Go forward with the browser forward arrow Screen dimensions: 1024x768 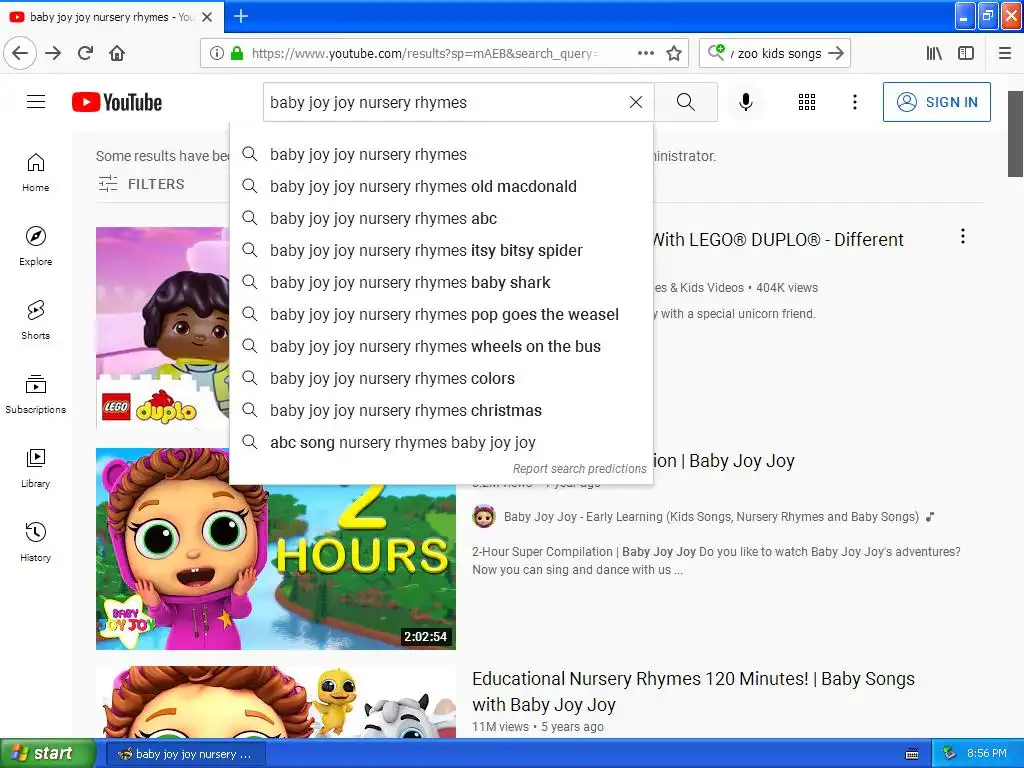53,53
